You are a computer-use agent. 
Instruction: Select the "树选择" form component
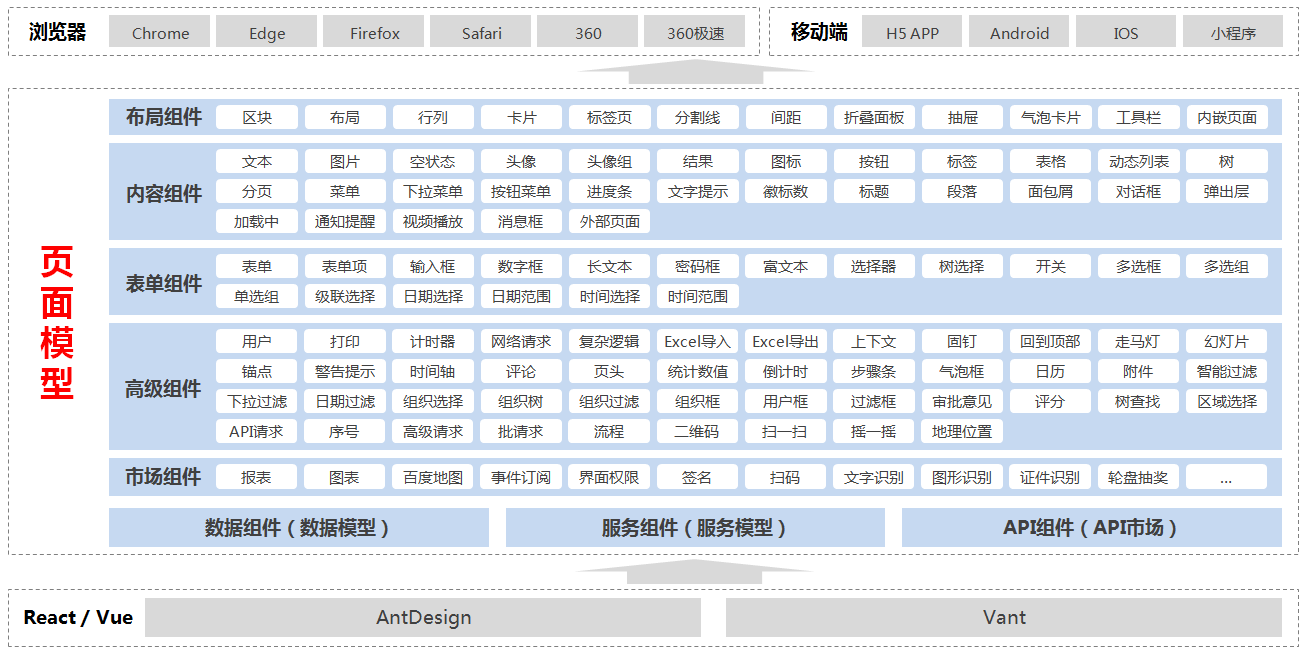[x=962, y=266]
